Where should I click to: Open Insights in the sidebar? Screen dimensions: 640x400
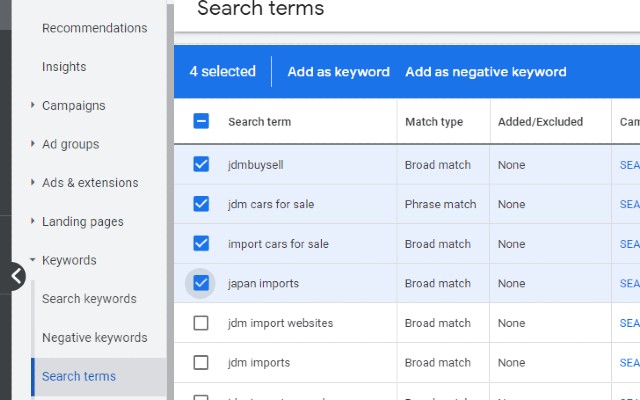(x=64, y=67)
